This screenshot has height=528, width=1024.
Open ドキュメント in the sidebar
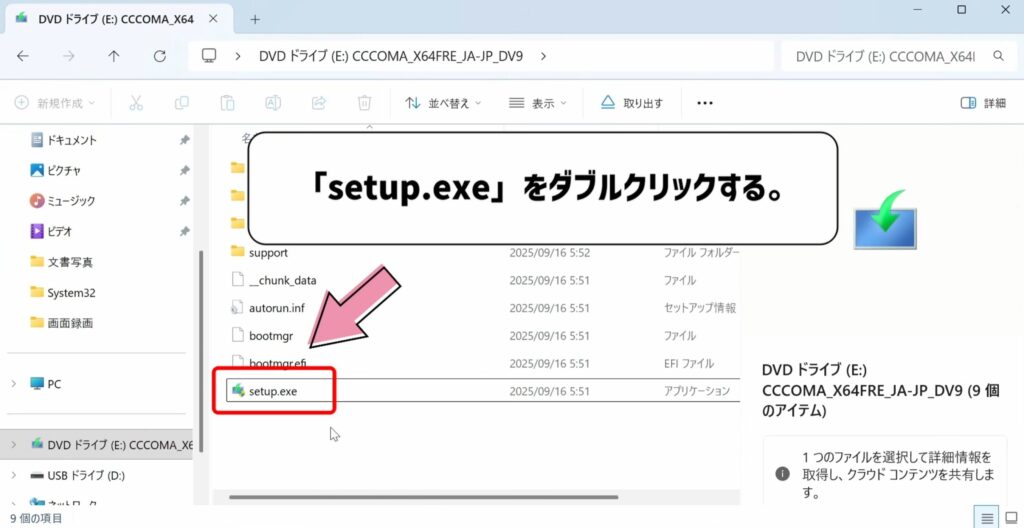(x=71, y=140)
